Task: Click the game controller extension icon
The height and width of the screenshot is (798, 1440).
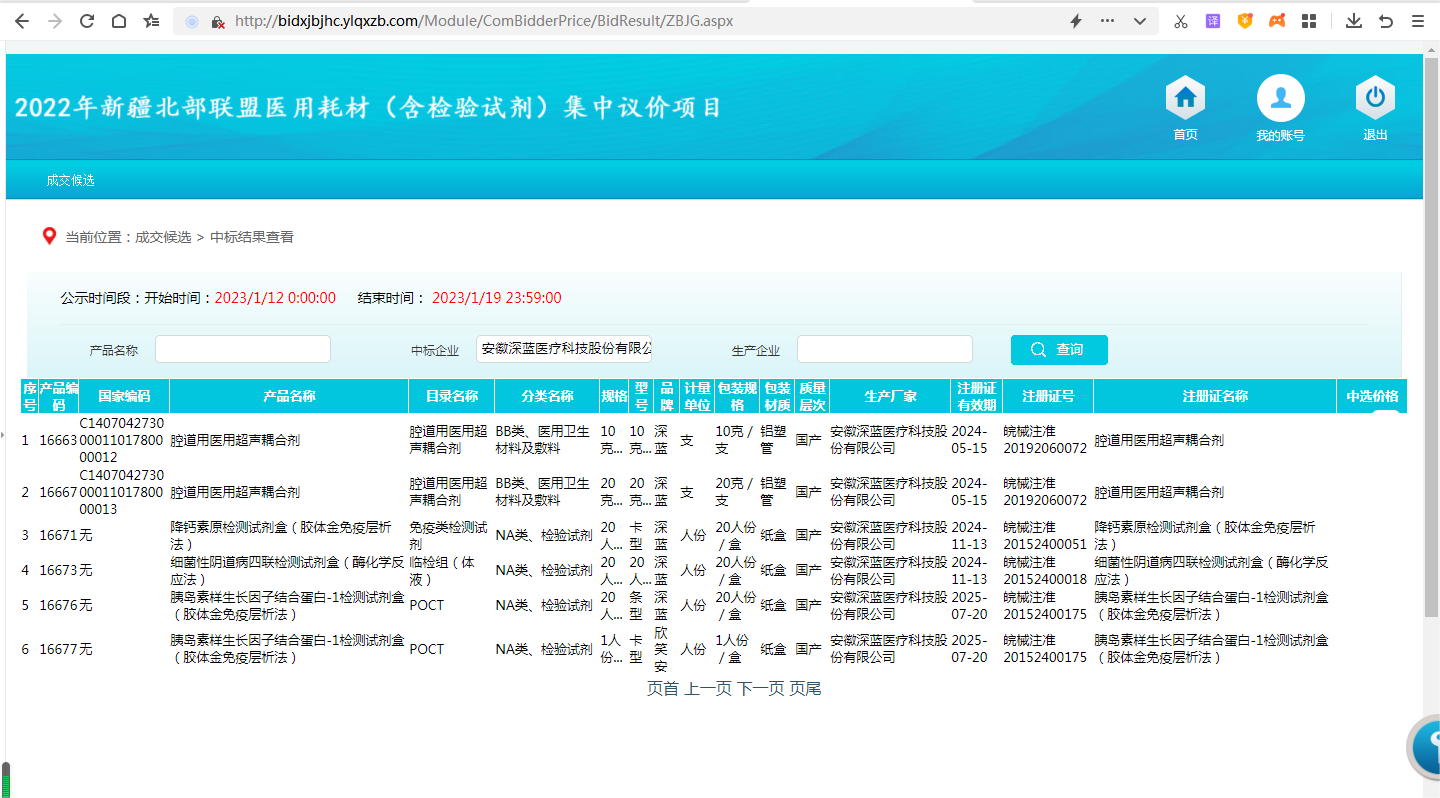Action: [x=1276, y=20]
